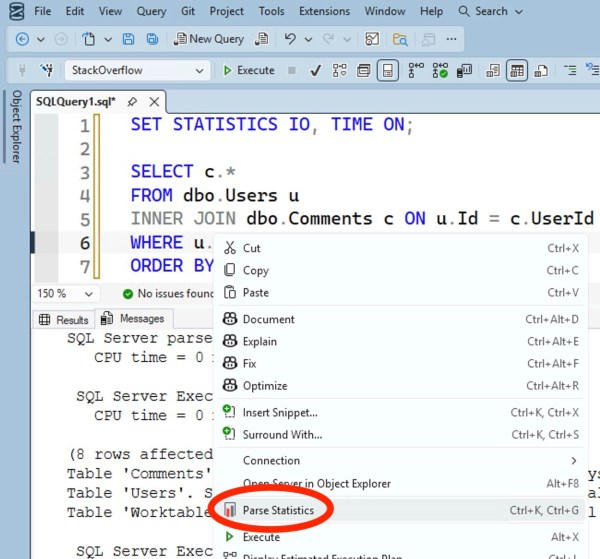
Task: Toggle Include Actual Execution Plan icon
Action: click(x=416, y=70)
